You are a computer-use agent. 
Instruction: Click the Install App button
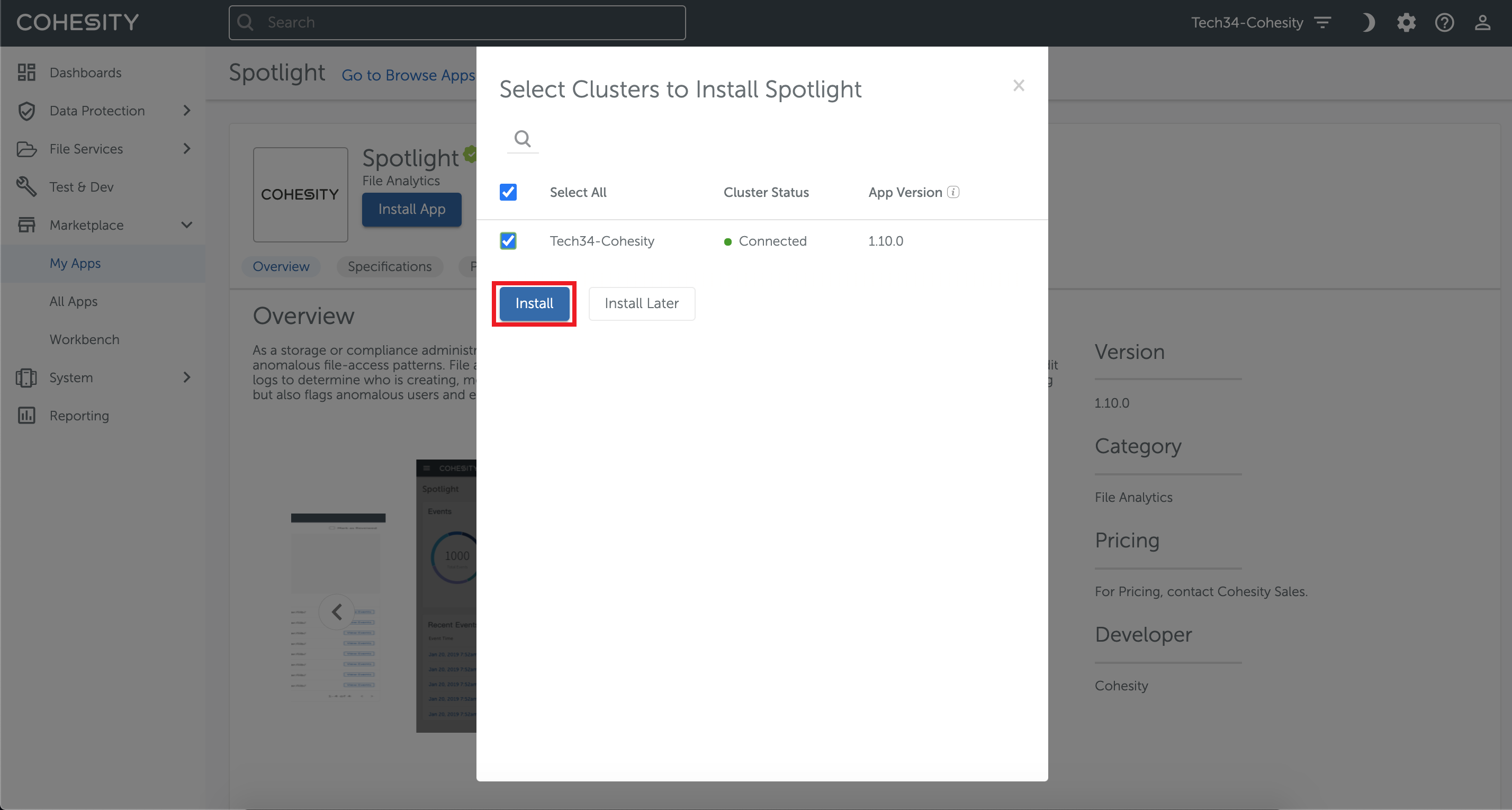[x=411, y=210]
